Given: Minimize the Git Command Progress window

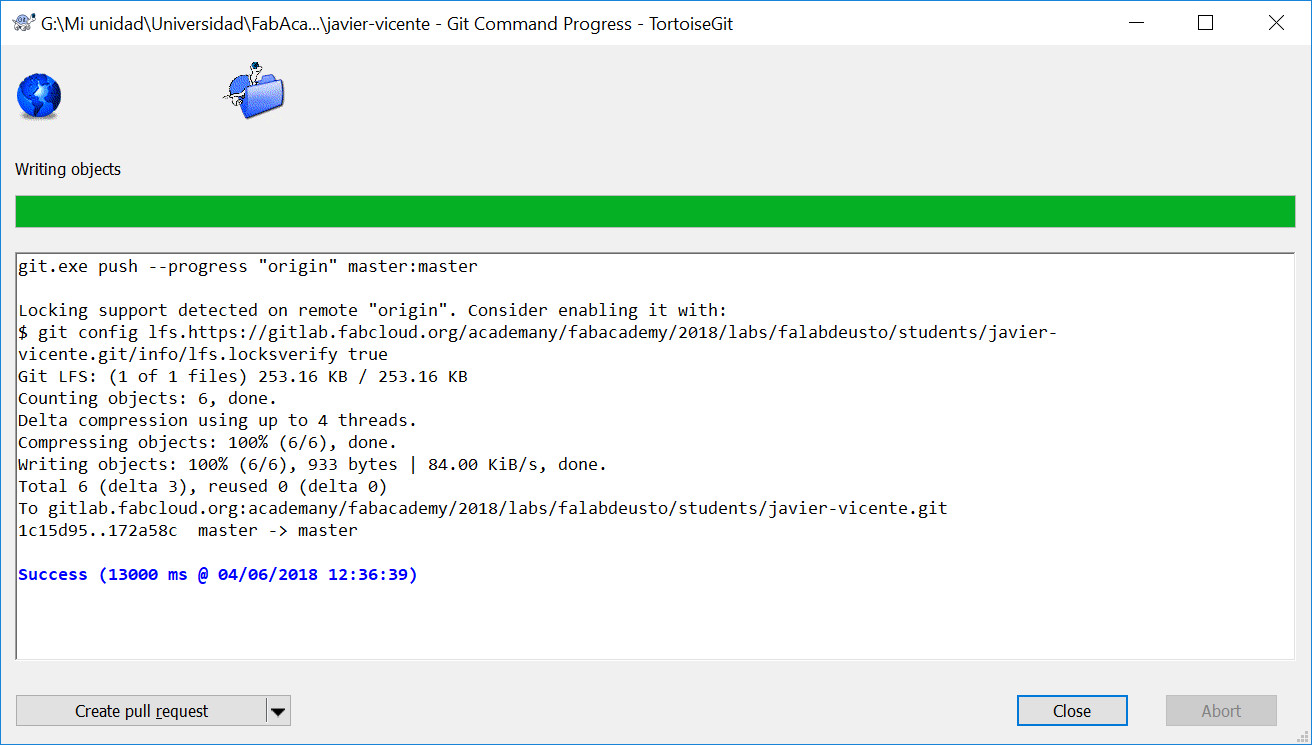Looking at the screenshot, I should (x=1135, y=23).
